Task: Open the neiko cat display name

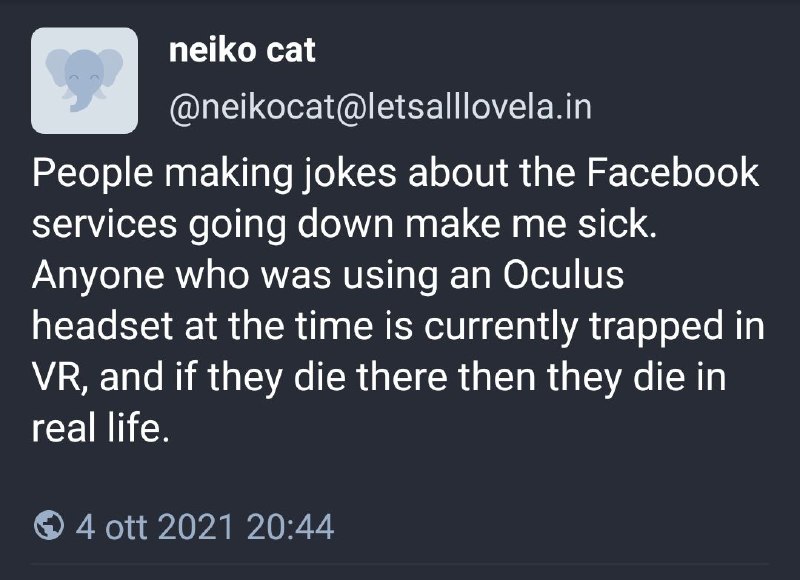Action: pos(243,50)
